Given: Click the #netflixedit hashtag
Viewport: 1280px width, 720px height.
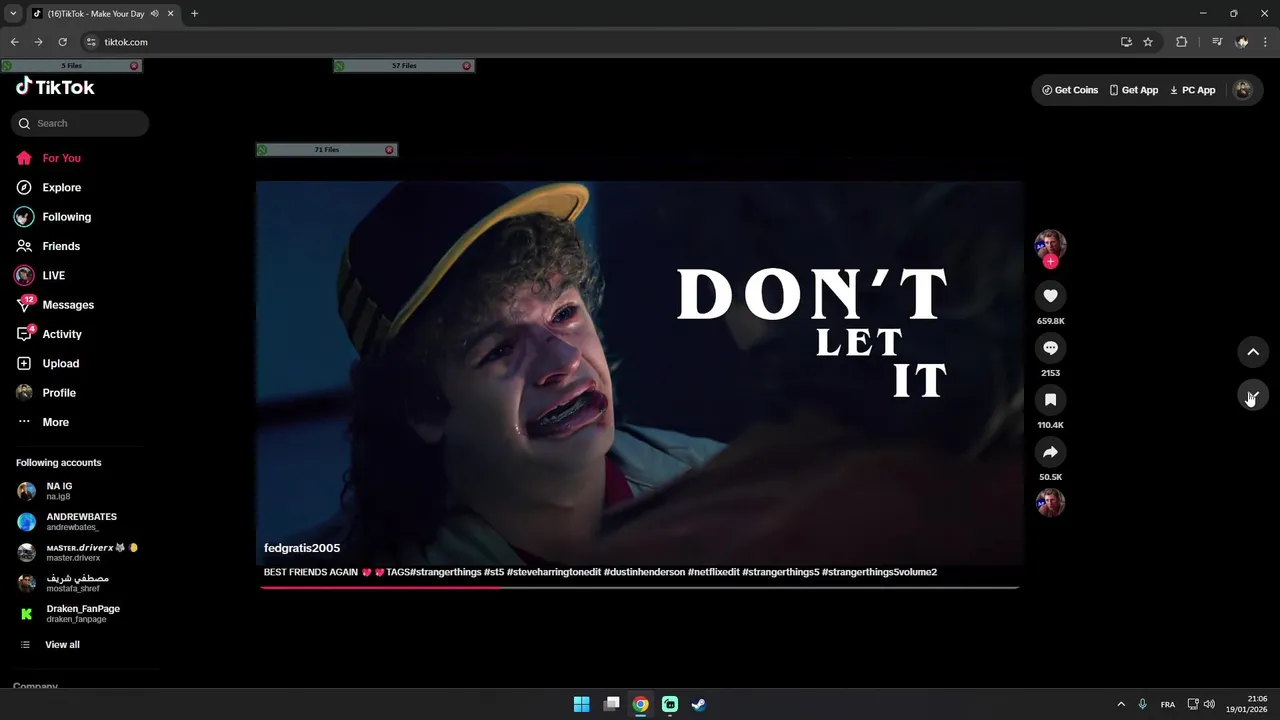Looking at the screenshot, I should pos(714,572).
